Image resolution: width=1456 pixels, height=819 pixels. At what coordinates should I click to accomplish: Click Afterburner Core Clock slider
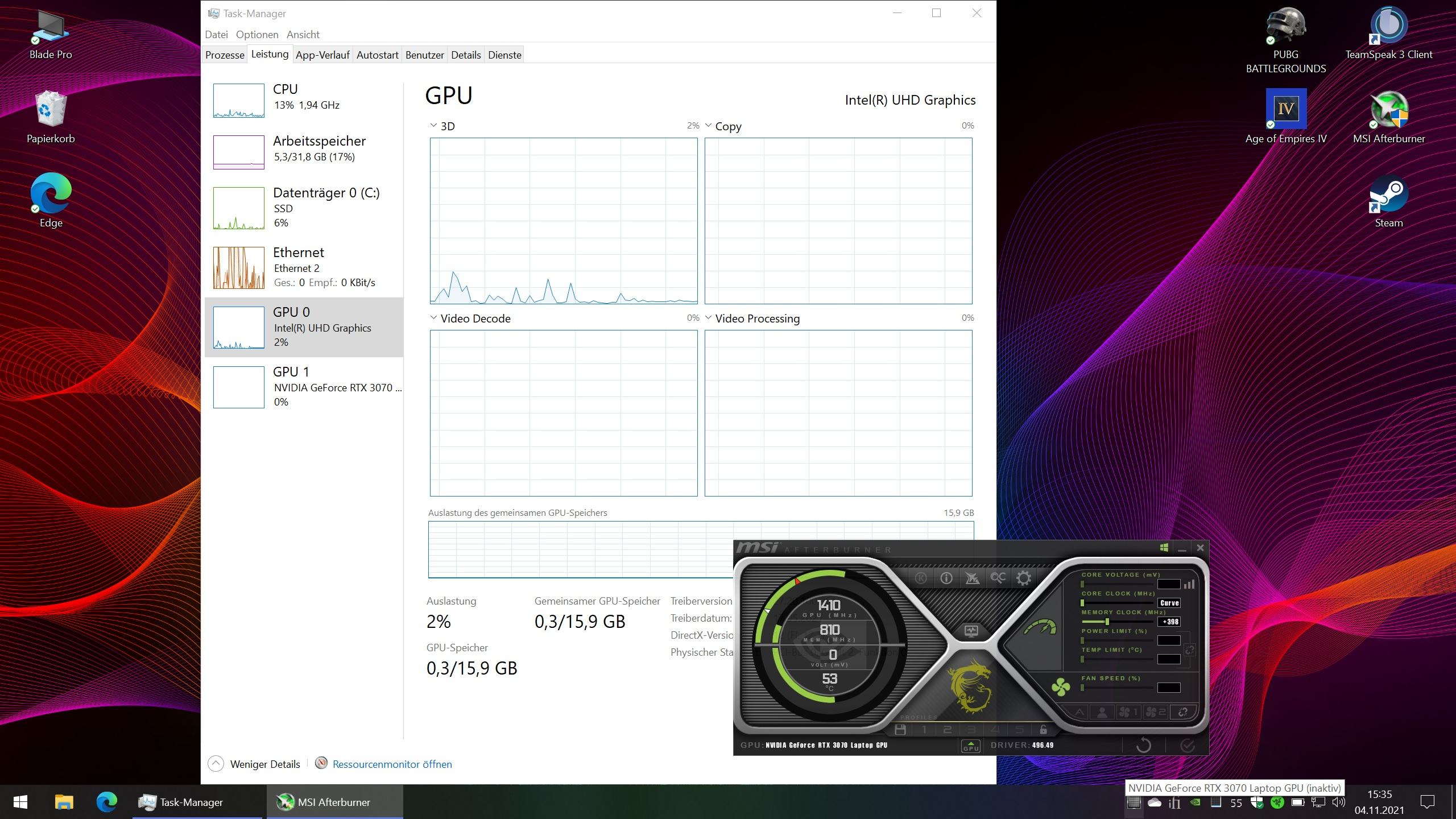(1117, 603)
